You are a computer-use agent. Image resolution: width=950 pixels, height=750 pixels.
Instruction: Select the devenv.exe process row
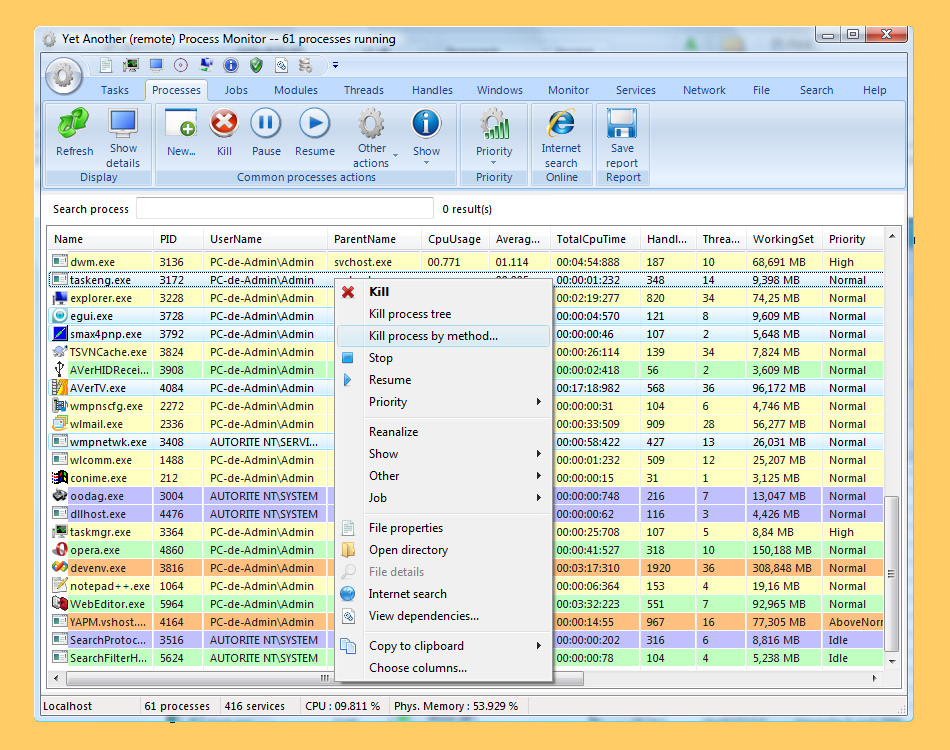point(191,568)
